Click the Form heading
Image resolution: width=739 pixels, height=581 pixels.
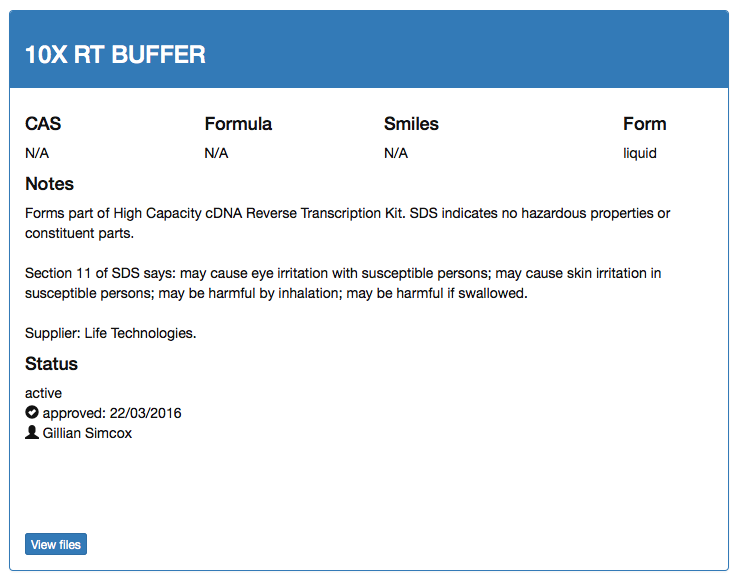[644, 124]
